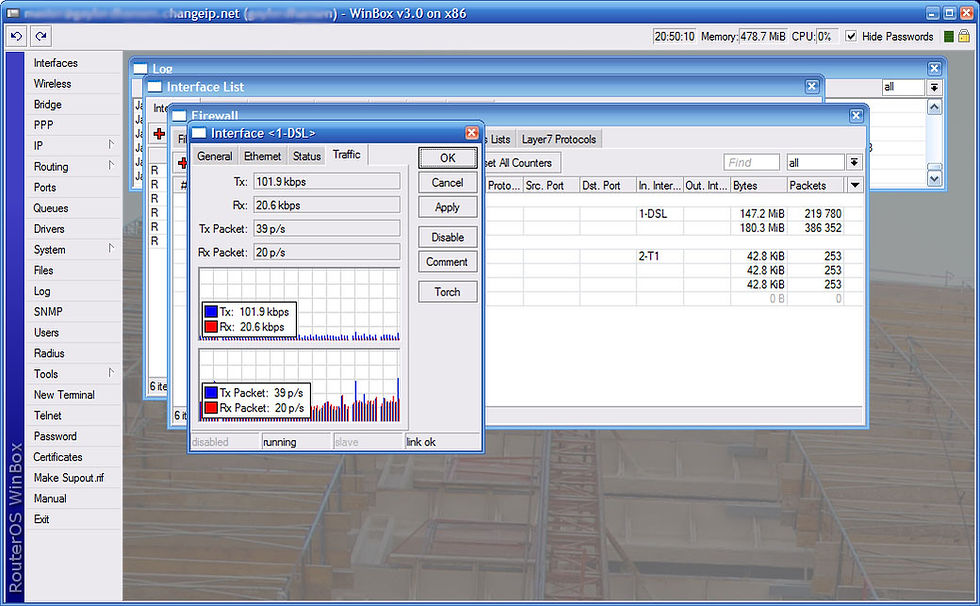Click the Src. Port column header

[x=551, y=186]
